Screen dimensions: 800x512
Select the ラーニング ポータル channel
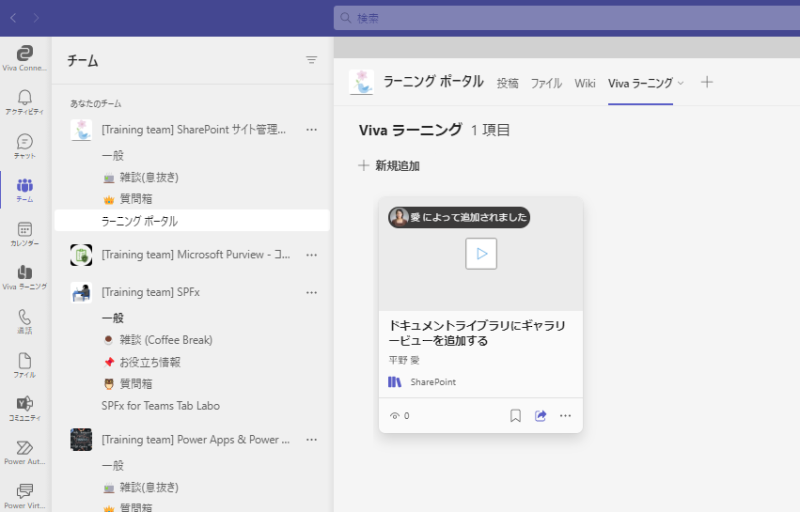click(x=192, y=221)
